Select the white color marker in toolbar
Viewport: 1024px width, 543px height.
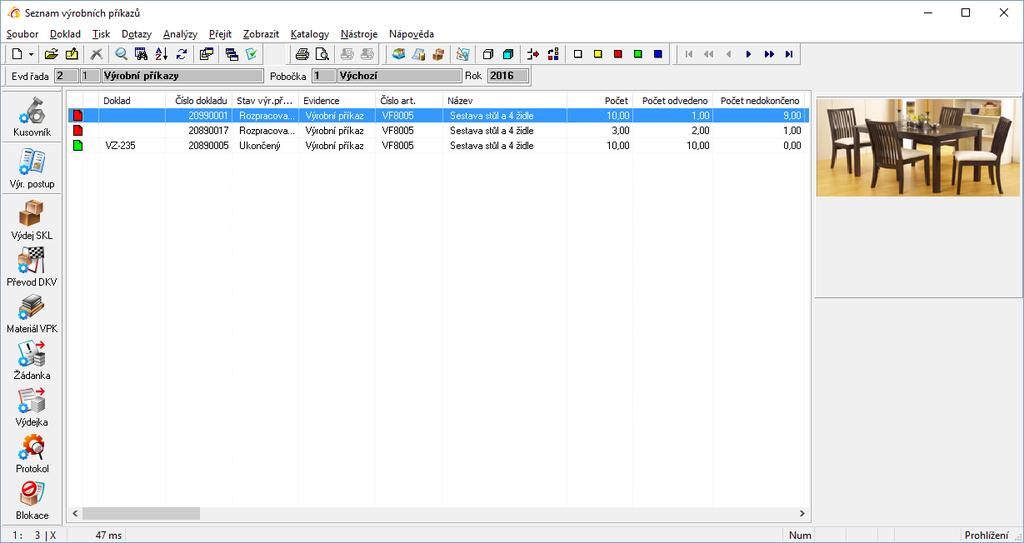pos(578,54)
